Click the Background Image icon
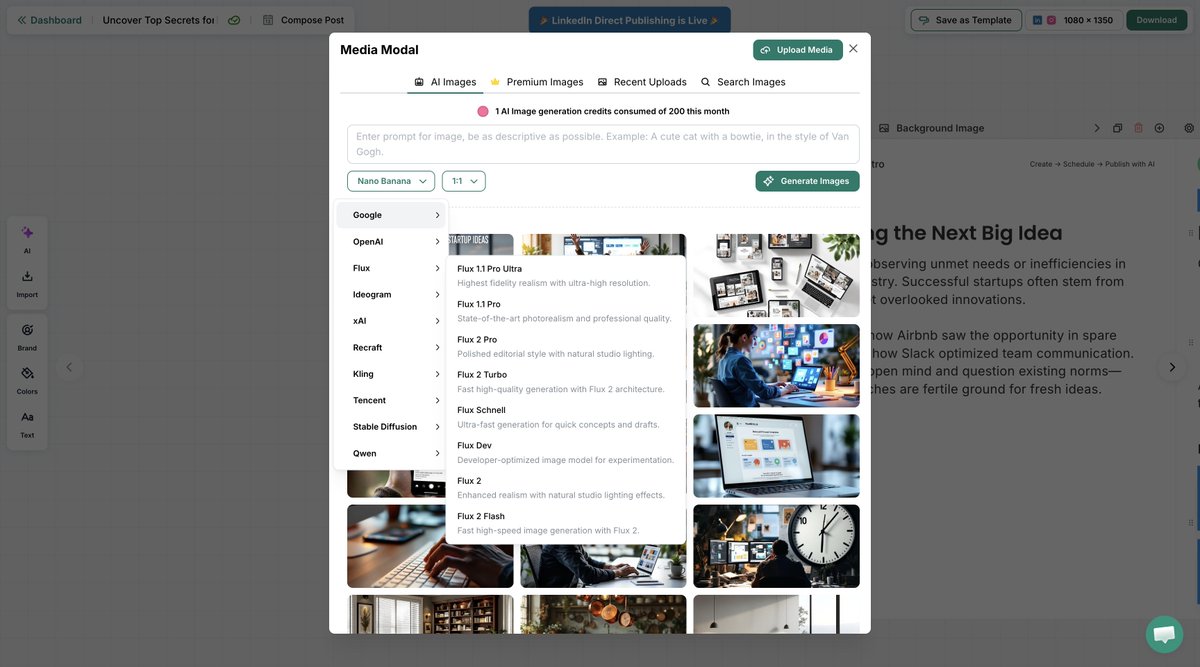This screenshot has width=1200, height=667. [884, 128]
